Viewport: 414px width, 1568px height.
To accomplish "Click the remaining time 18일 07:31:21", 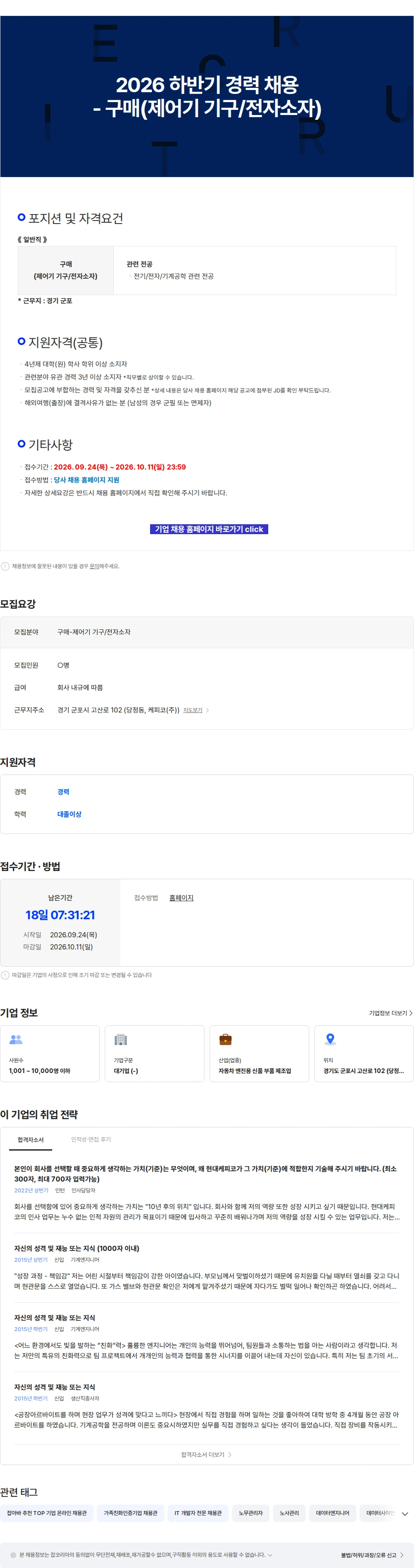I will tap(60, 915).
